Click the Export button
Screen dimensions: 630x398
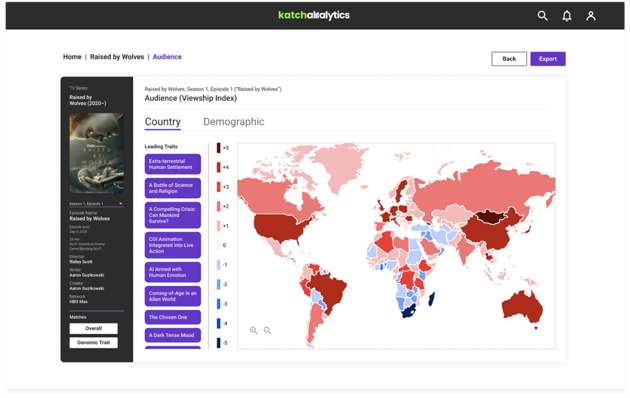tap(548, 59)
